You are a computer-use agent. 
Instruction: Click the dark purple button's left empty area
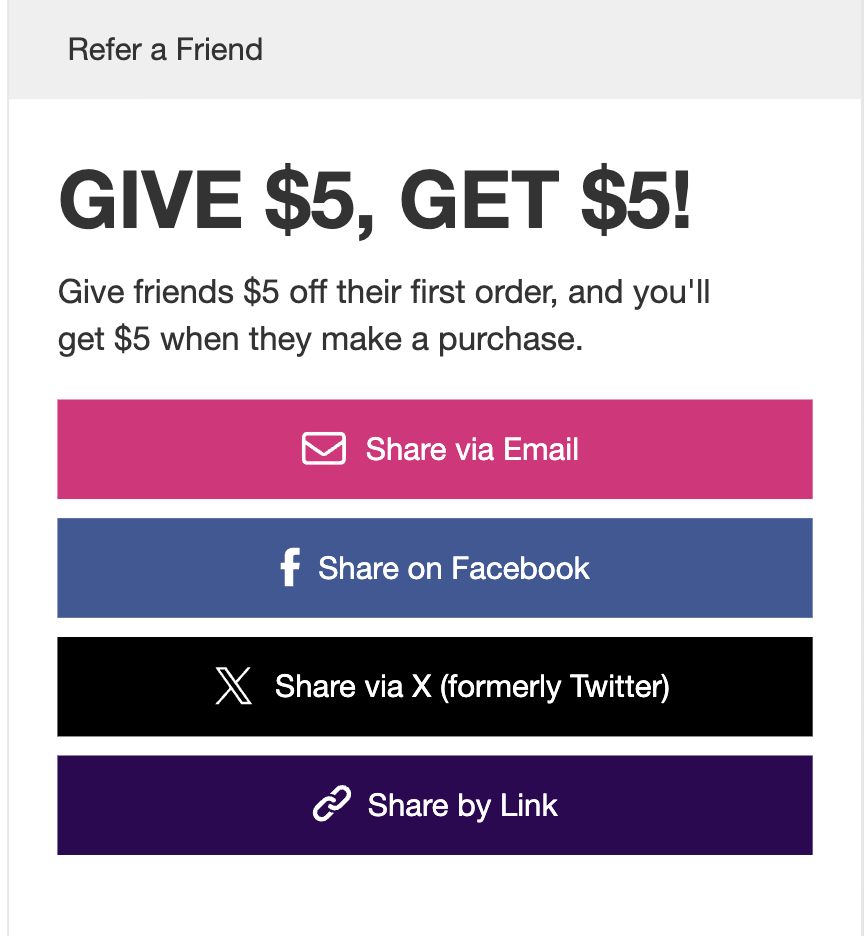pyautogui.click(x=179, y=805)
